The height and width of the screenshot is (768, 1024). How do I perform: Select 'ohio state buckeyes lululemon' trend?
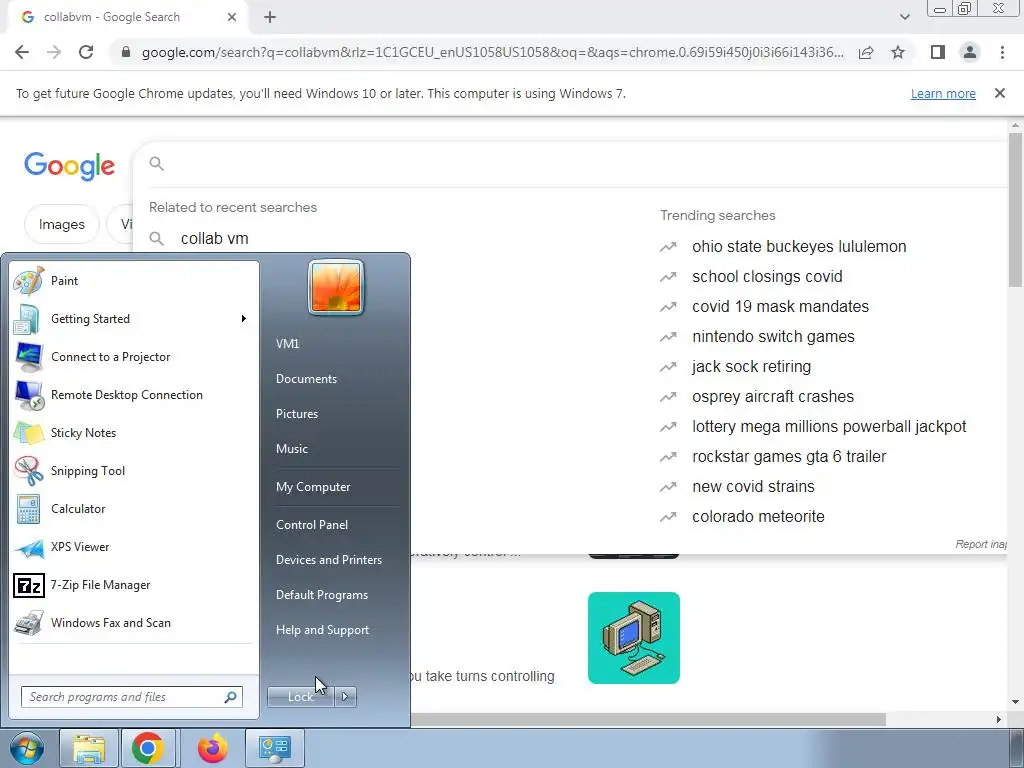pos(799,246)
